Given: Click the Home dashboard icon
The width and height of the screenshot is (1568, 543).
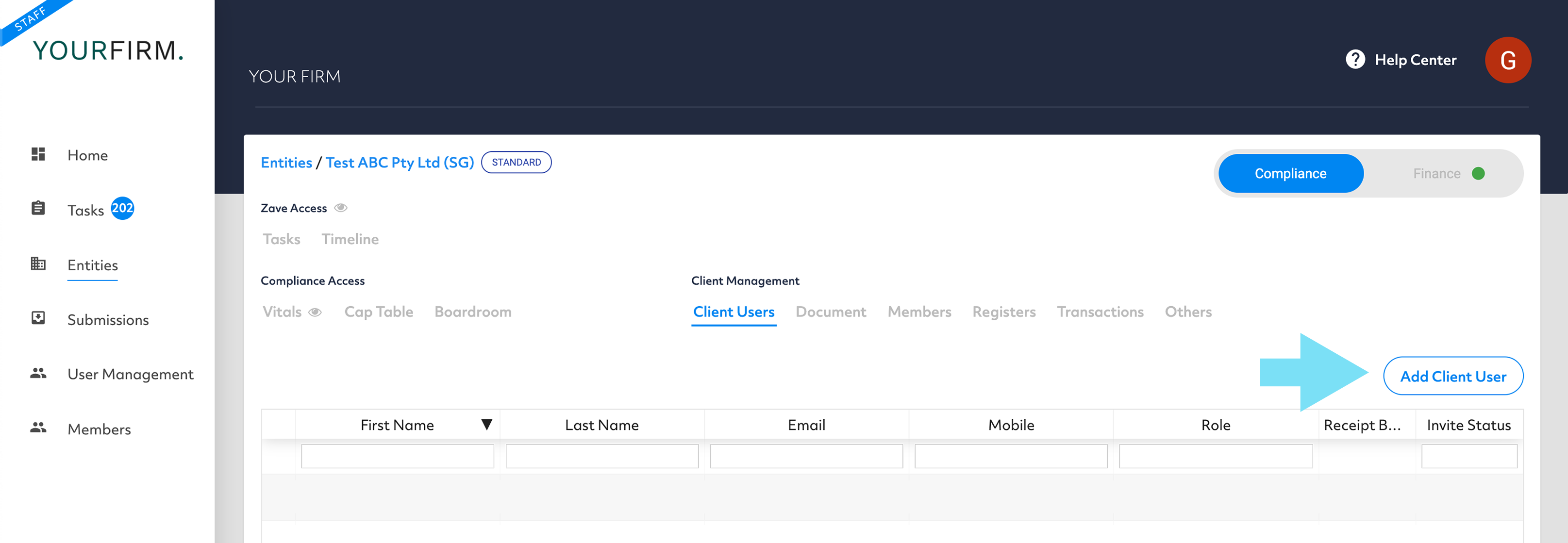Looking at the screenshot, I should pyautogui.click(x=38, y=154).
